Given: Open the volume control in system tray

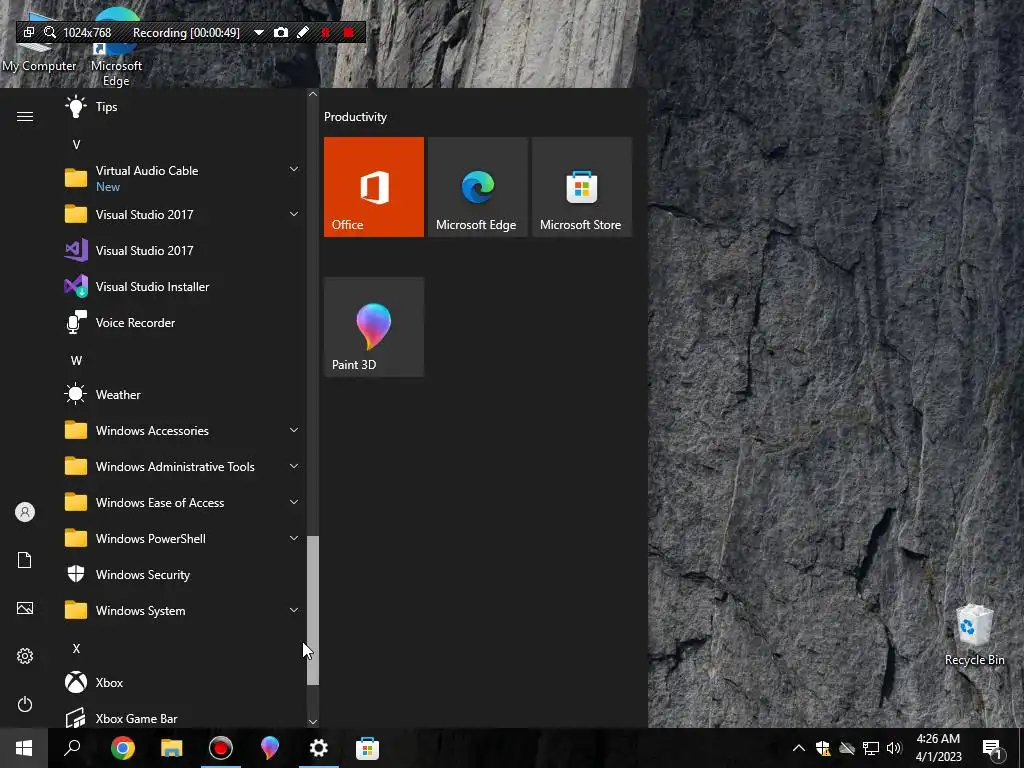Looking at the screenshot, I should pyautogui.click(x=894, y=748).
